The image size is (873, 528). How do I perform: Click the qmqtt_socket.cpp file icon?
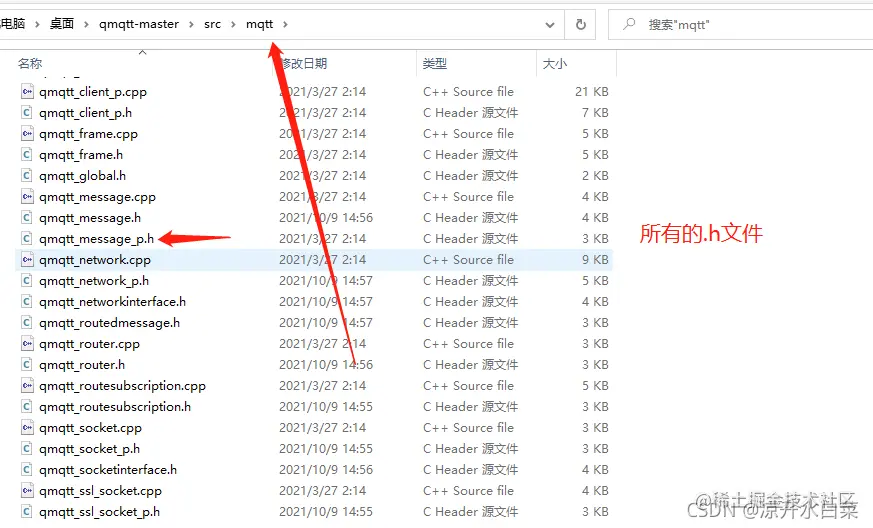[27, 427]
